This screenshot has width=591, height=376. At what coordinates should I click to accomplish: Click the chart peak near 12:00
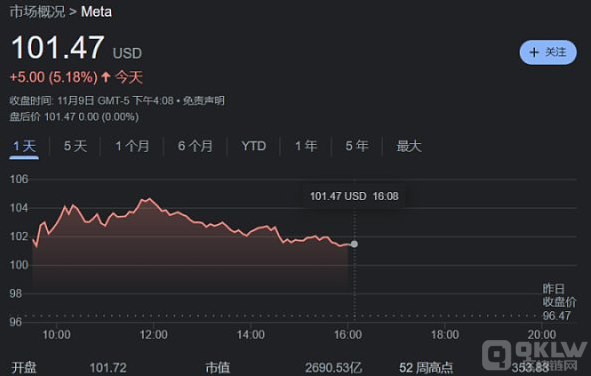pyautogui.click(x=150, y=199)
